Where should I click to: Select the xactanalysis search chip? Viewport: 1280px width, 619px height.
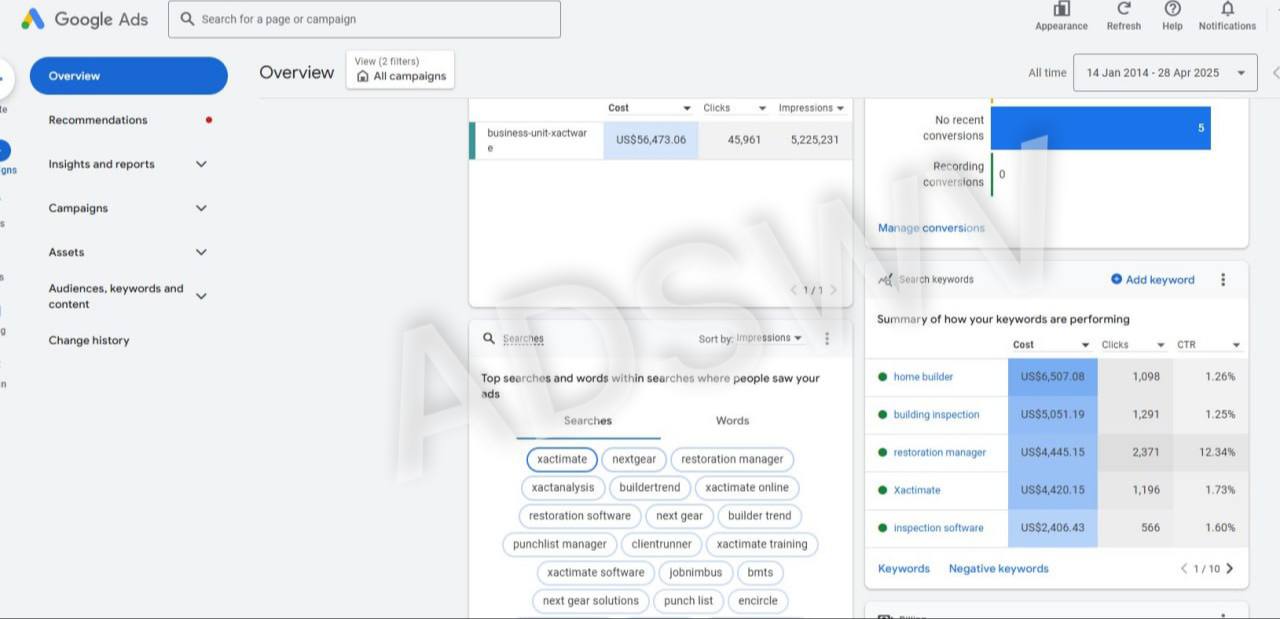tap(563, 488)
